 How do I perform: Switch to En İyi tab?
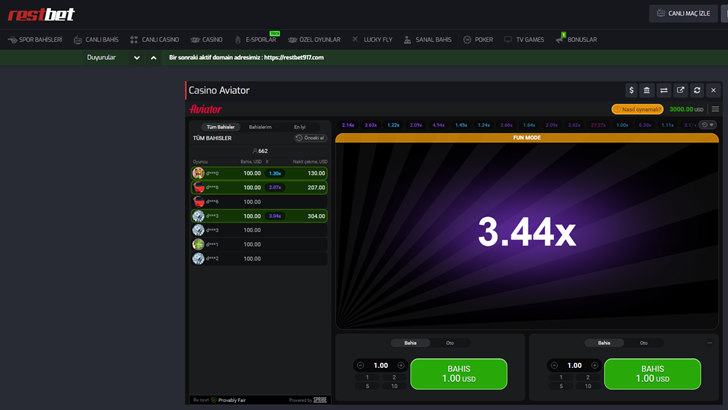click(300, 127)
